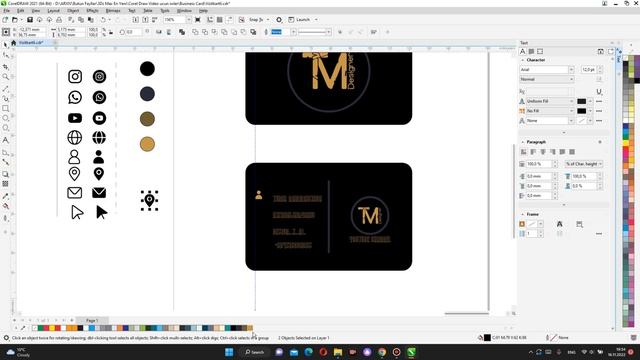Click the Full-screen preview icon
Image resolution: width=640 pixels, height=360 pixels.
[x=198, y=20]
